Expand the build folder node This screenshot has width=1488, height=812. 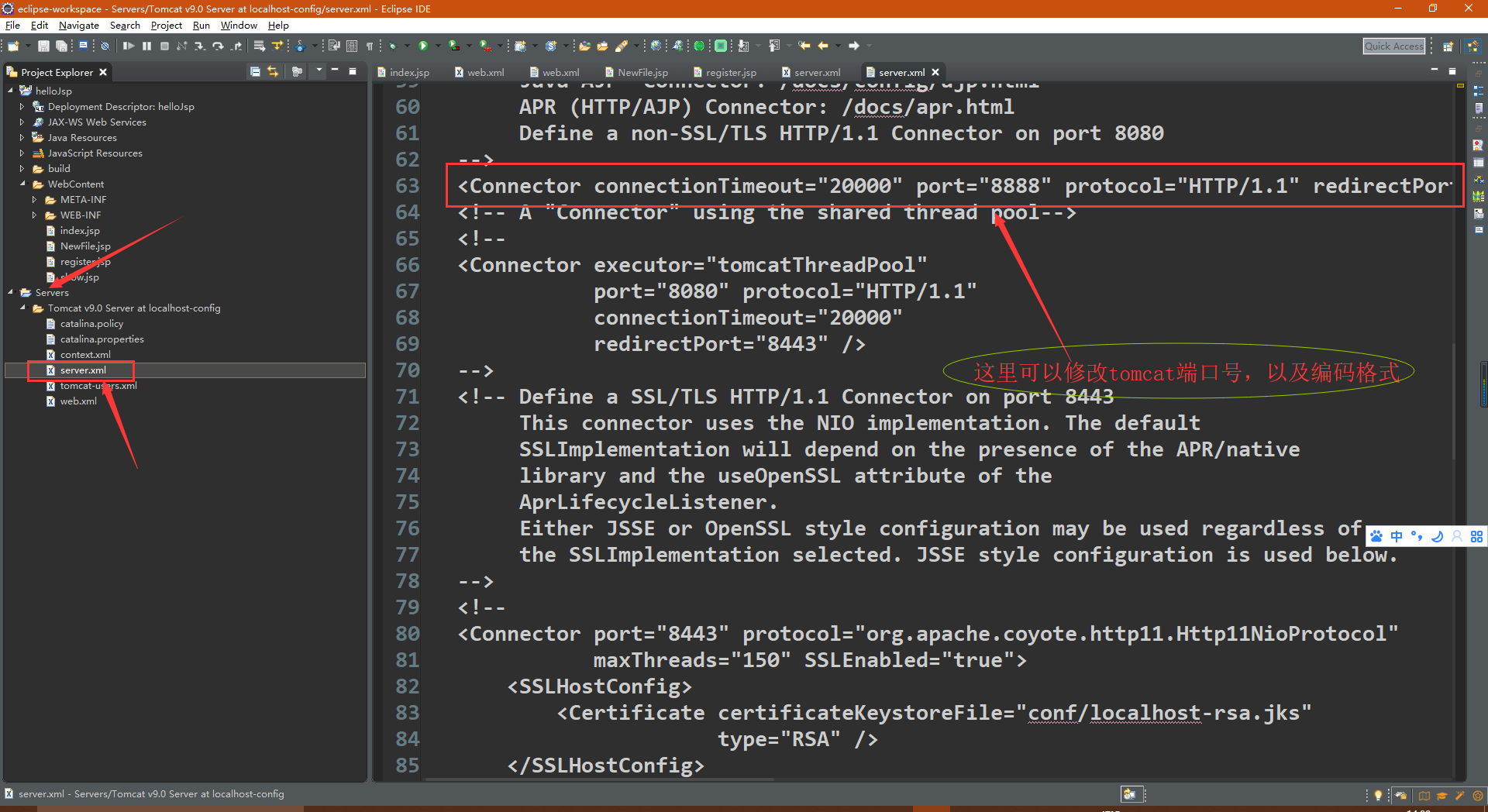(x=22, y=168)
